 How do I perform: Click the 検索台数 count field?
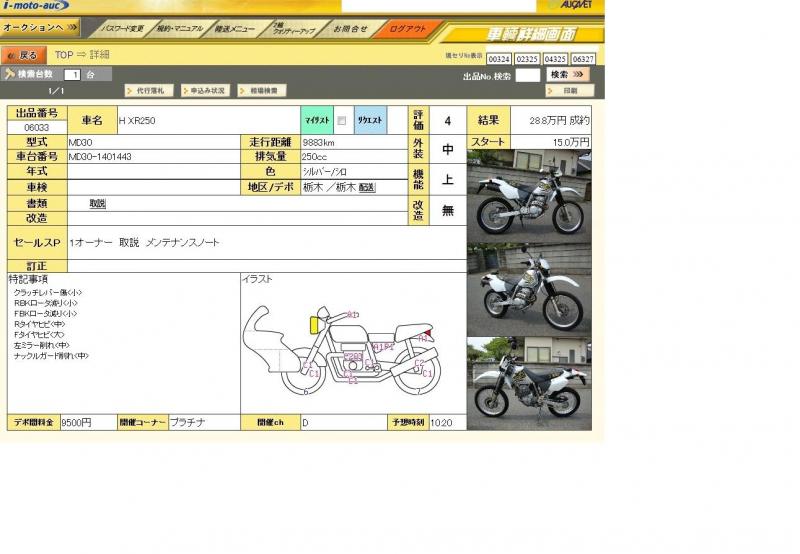tap(72, 75)
